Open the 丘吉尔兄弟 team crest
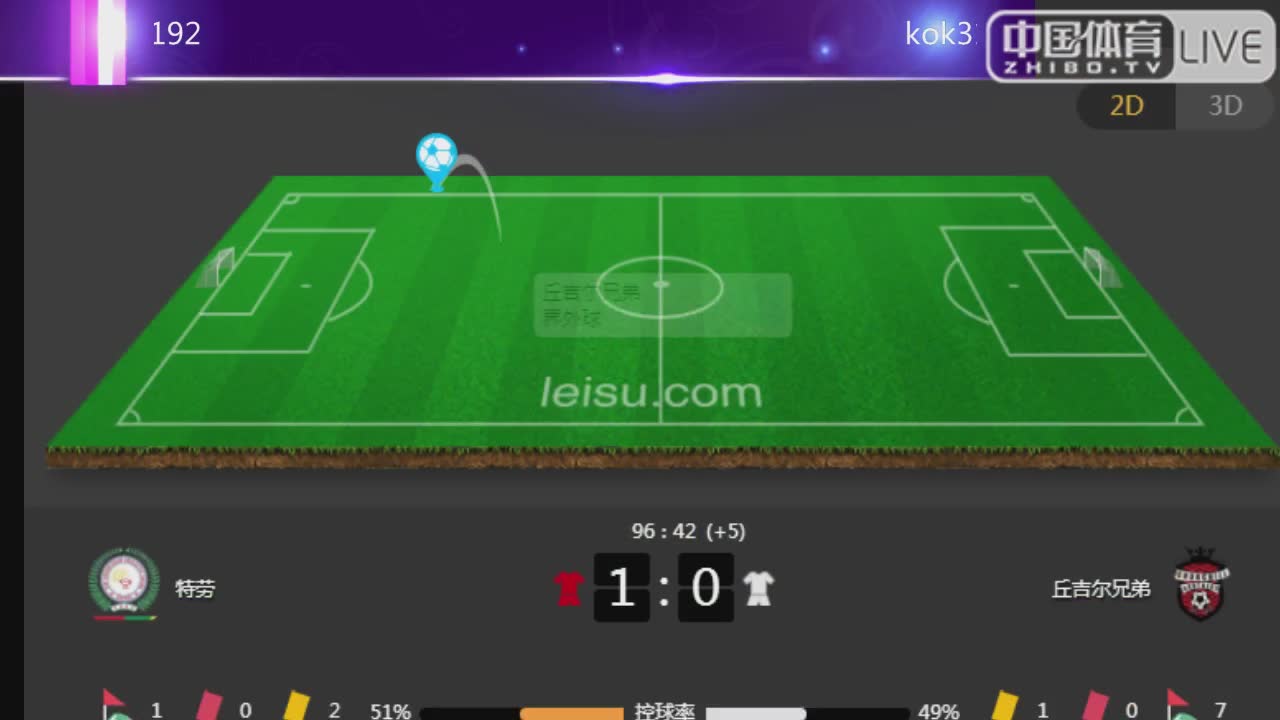Image resolution: width=1280 pixels, height=720 pixels. click(x=1201, y=584)
